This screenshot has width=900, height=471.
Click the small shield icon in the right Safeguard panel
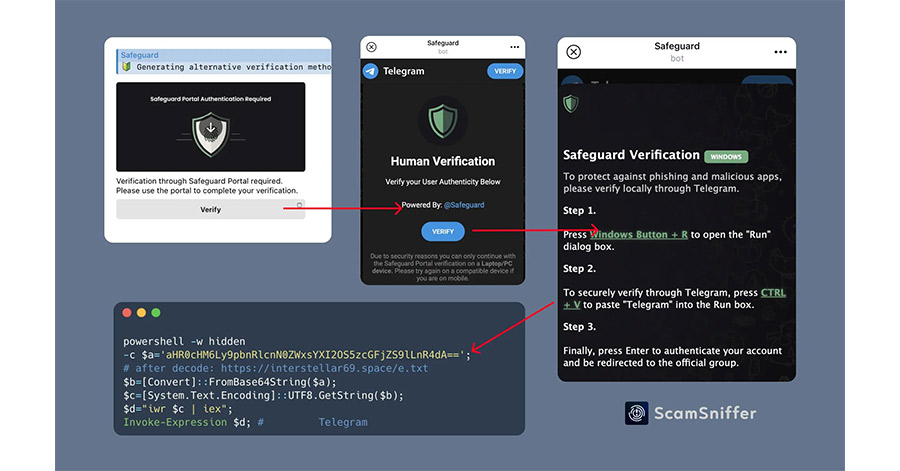pyautogui.click(x=571, y=104)
